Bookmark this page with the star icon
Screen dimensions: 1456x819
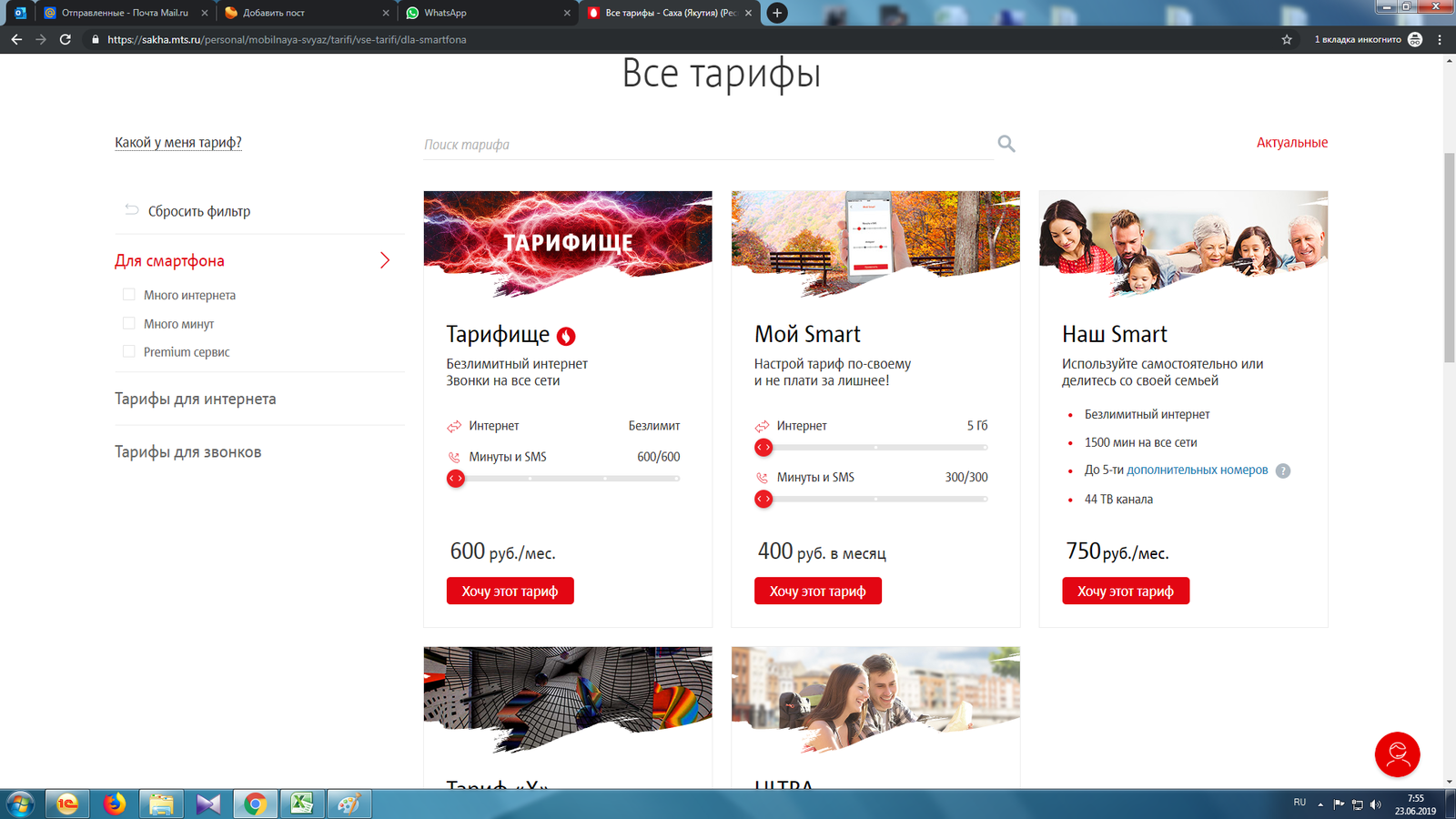(1287, 39)
